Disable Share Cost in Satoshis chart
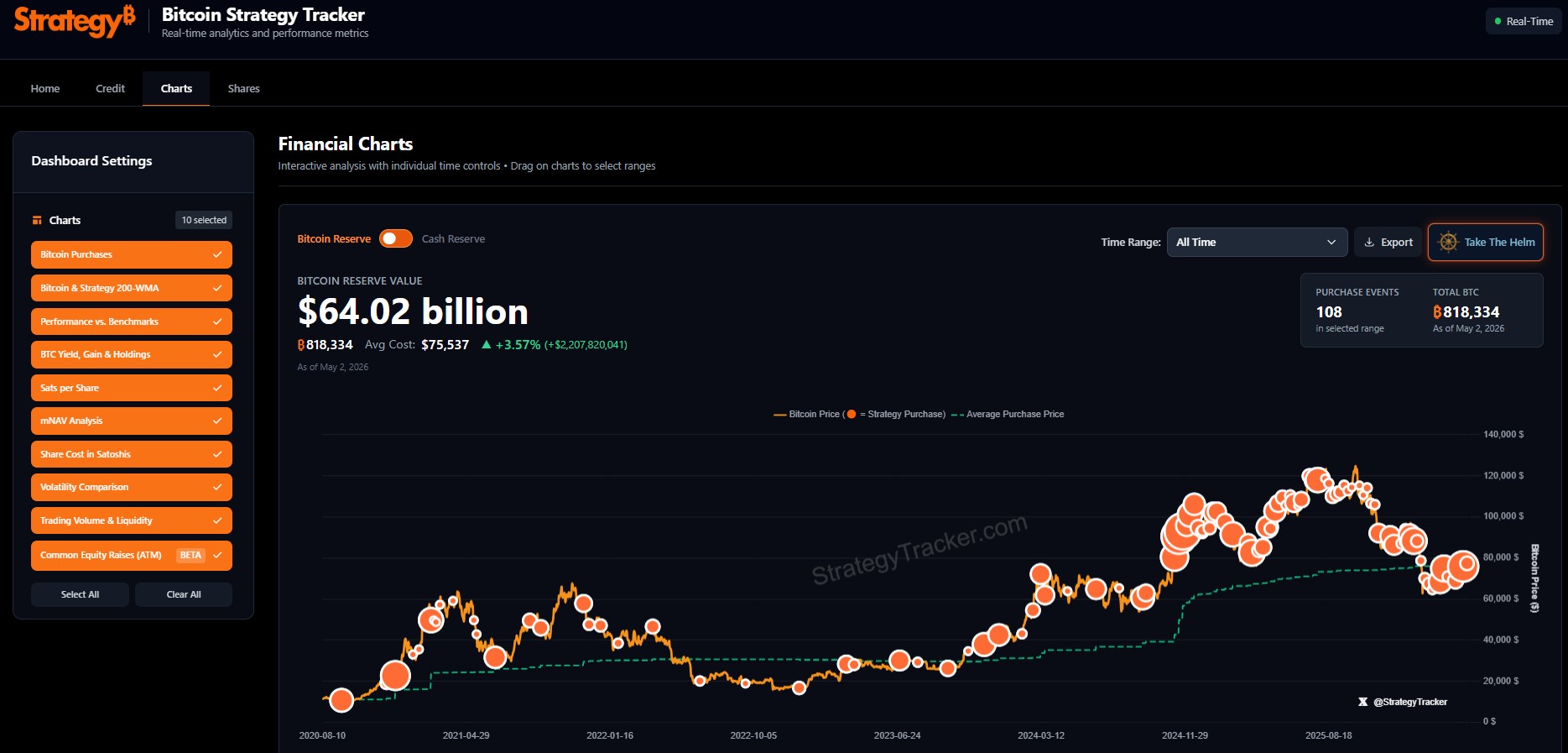The height and width of the screenshot is (753, 1568). click(132, 454)
